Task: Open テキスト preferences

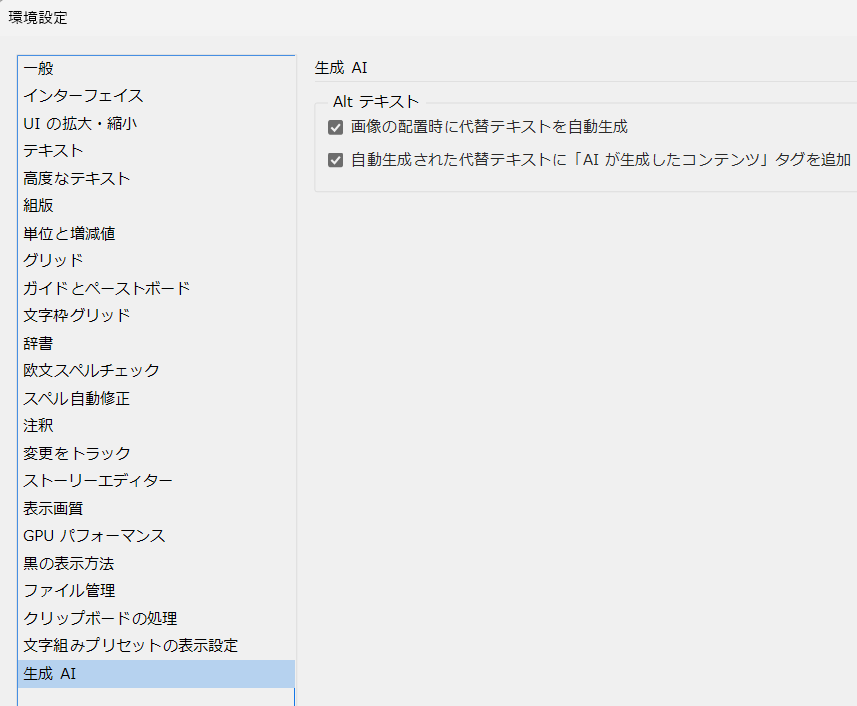Action: 53,151
